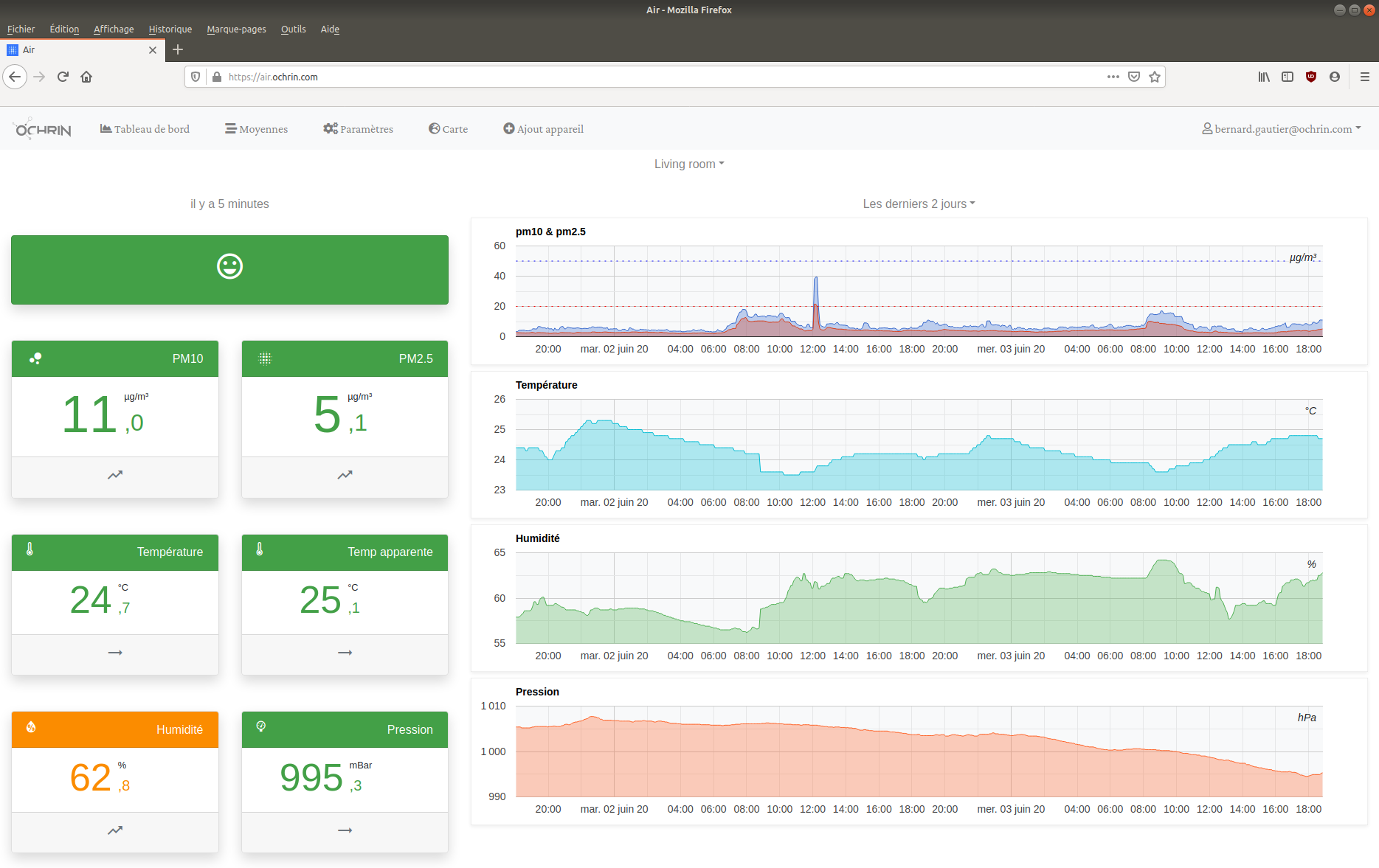
Task: Open the Paramètres page
Action: tap(359, 129)
